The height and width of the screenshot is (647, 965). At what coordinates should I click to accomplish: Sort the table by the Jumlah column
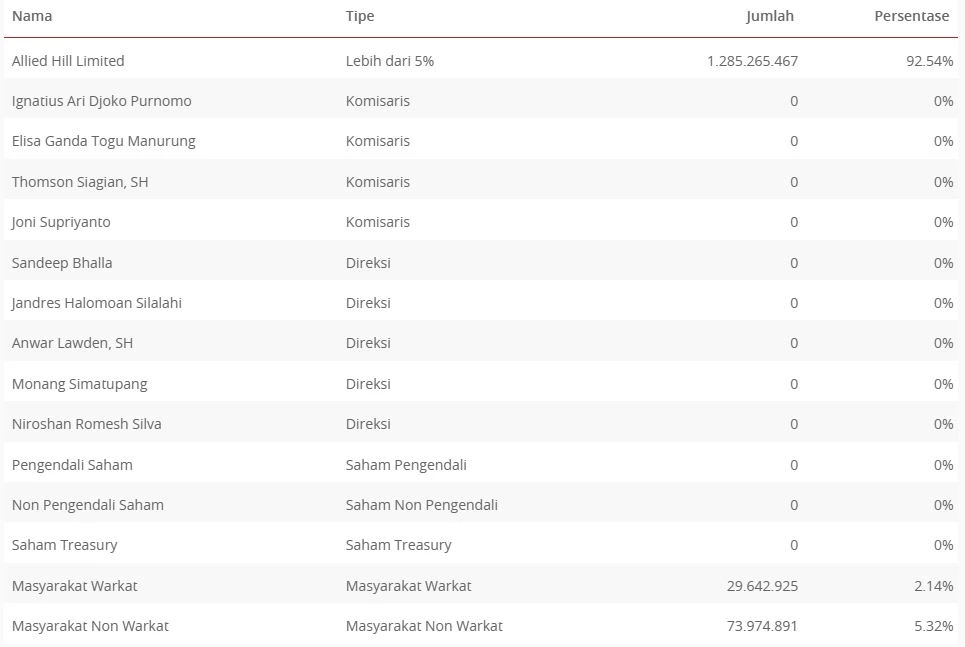click(769, 16)
